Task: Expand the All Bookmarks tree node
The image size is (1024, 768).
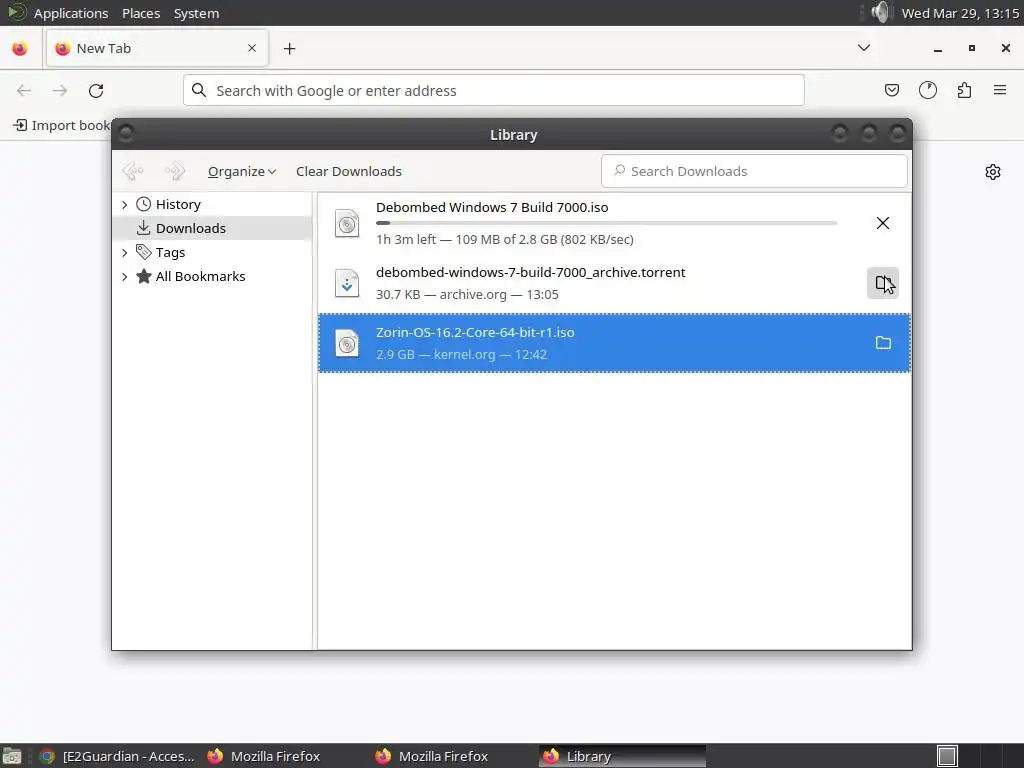Action: tap(125, 277)
